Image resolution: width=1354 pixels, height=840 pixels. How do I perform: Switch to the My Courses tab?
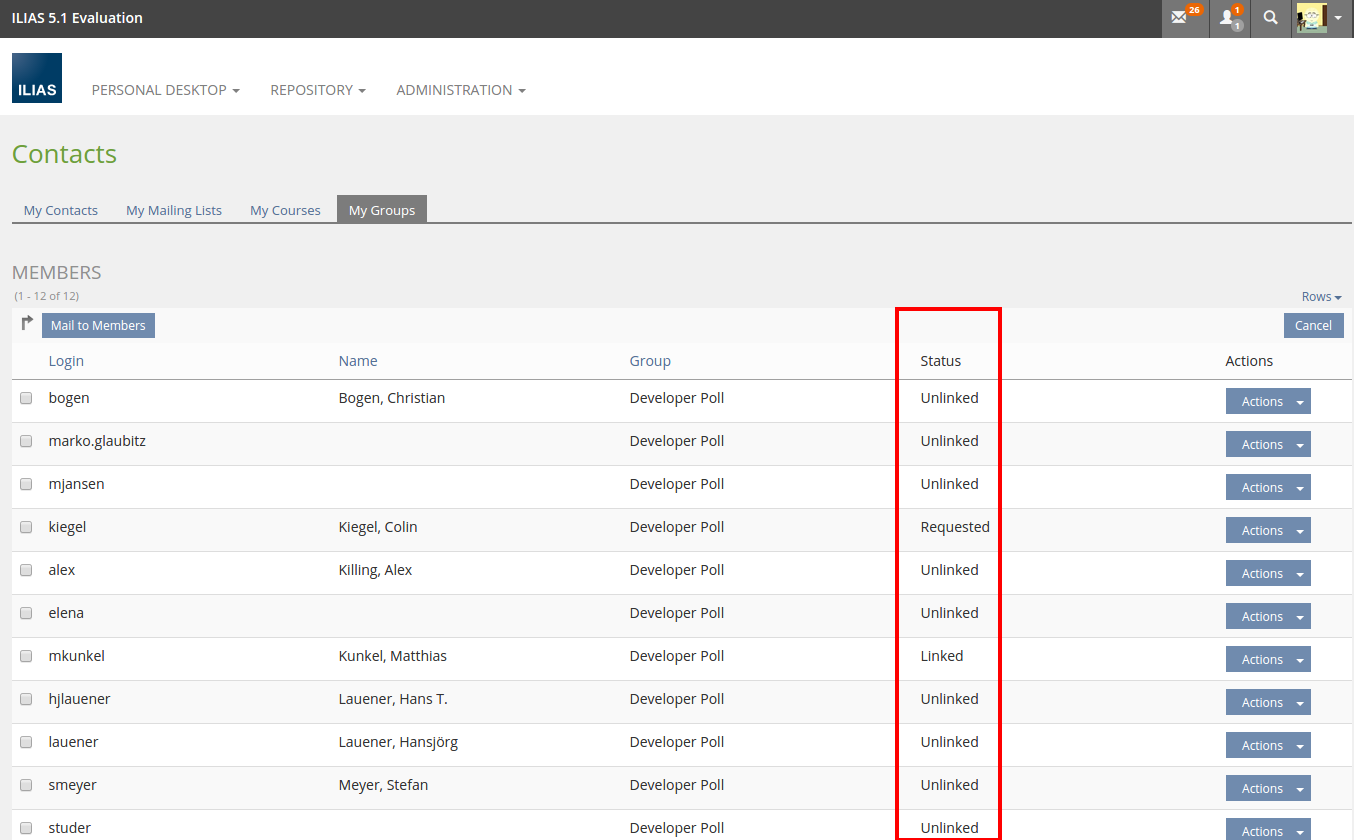pyautogui.click(x=285, y=210)
